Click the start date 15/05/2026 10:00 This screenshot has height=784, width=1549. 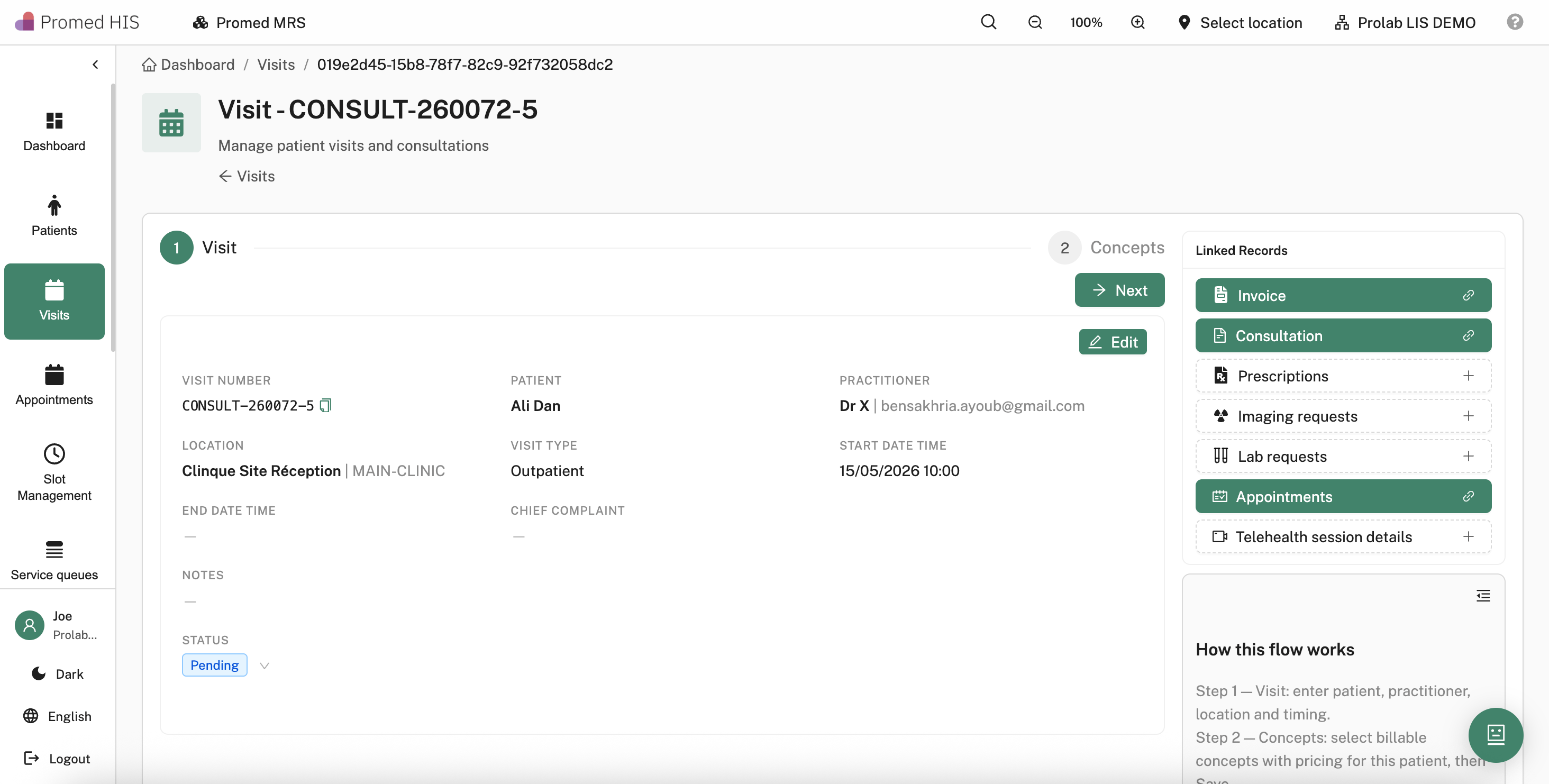coord(899,470)
